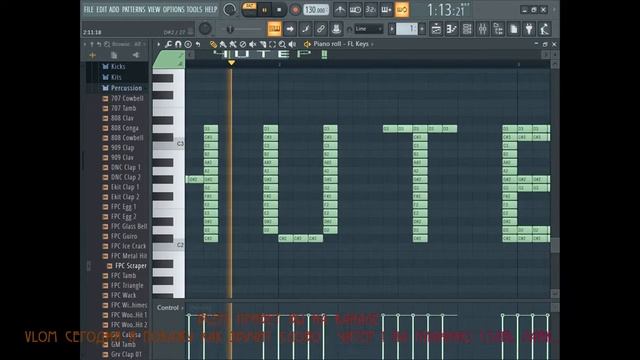Viewport: 640px width, 360px height.
Task: Arm the record button
Action: coord(295,10)
